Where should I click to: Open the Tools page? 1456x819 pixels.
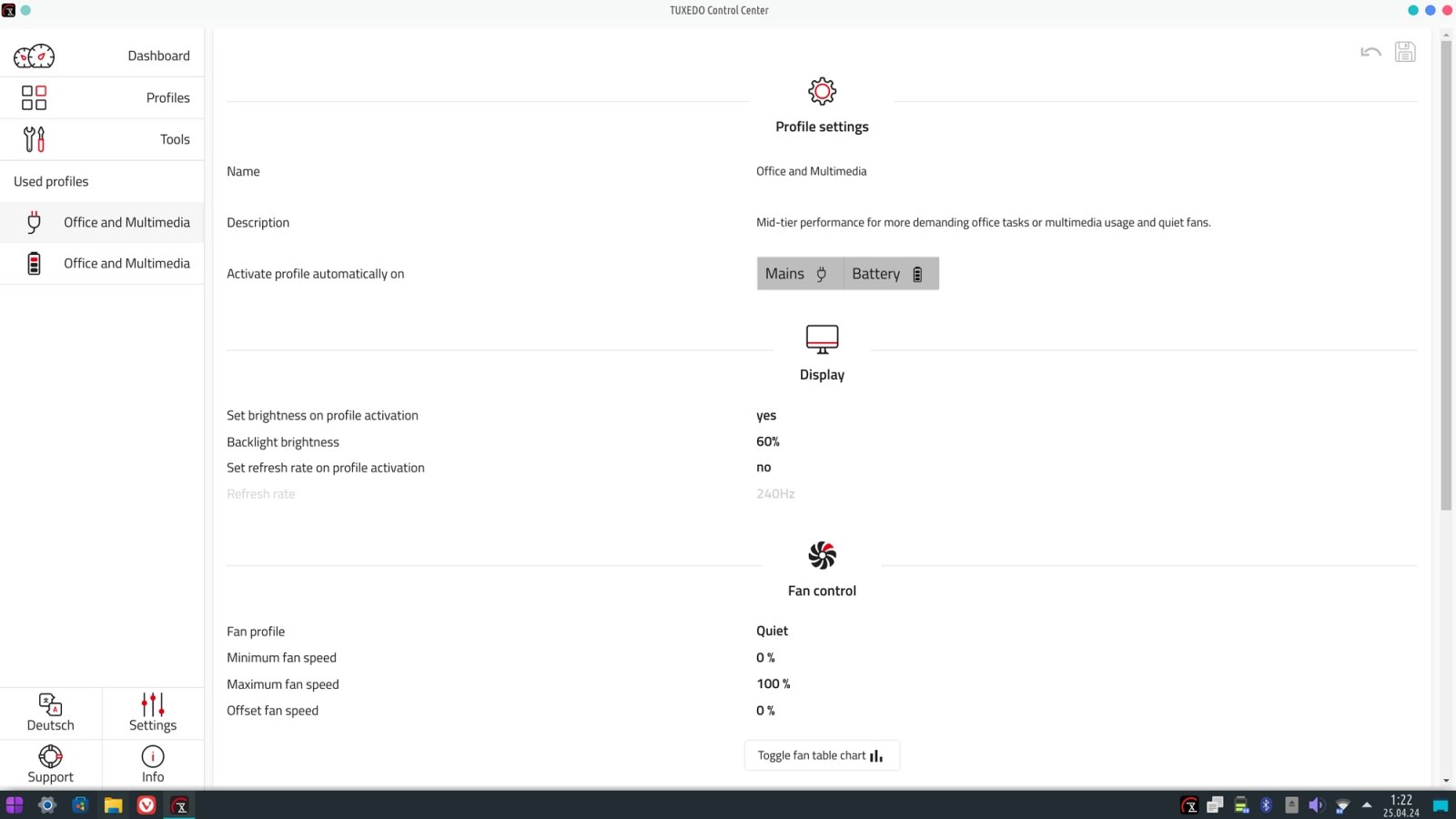click(x=102, y=139)
